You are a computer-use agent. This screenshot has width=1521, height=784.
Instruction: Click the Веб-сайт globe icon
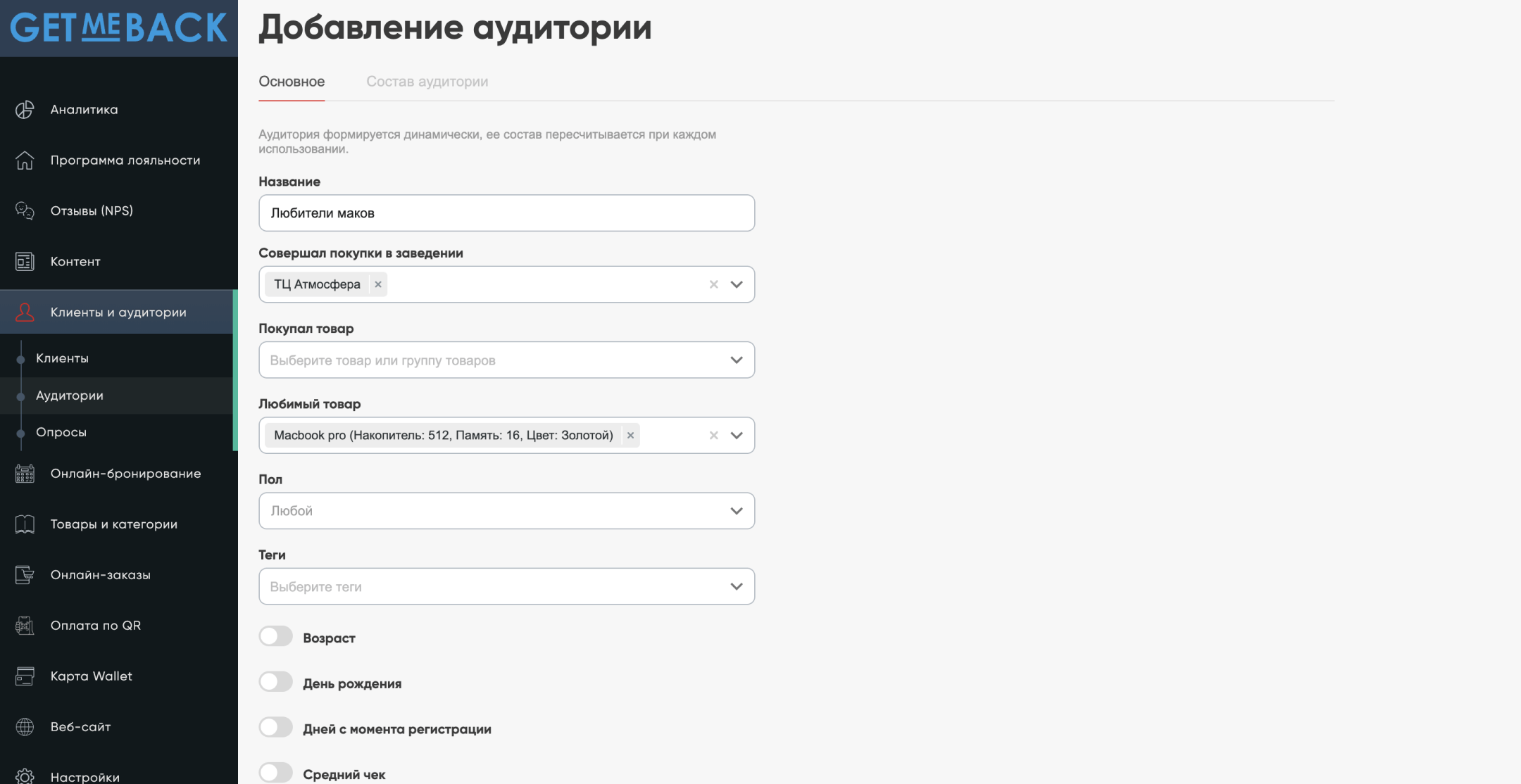(x=25, y=727)
